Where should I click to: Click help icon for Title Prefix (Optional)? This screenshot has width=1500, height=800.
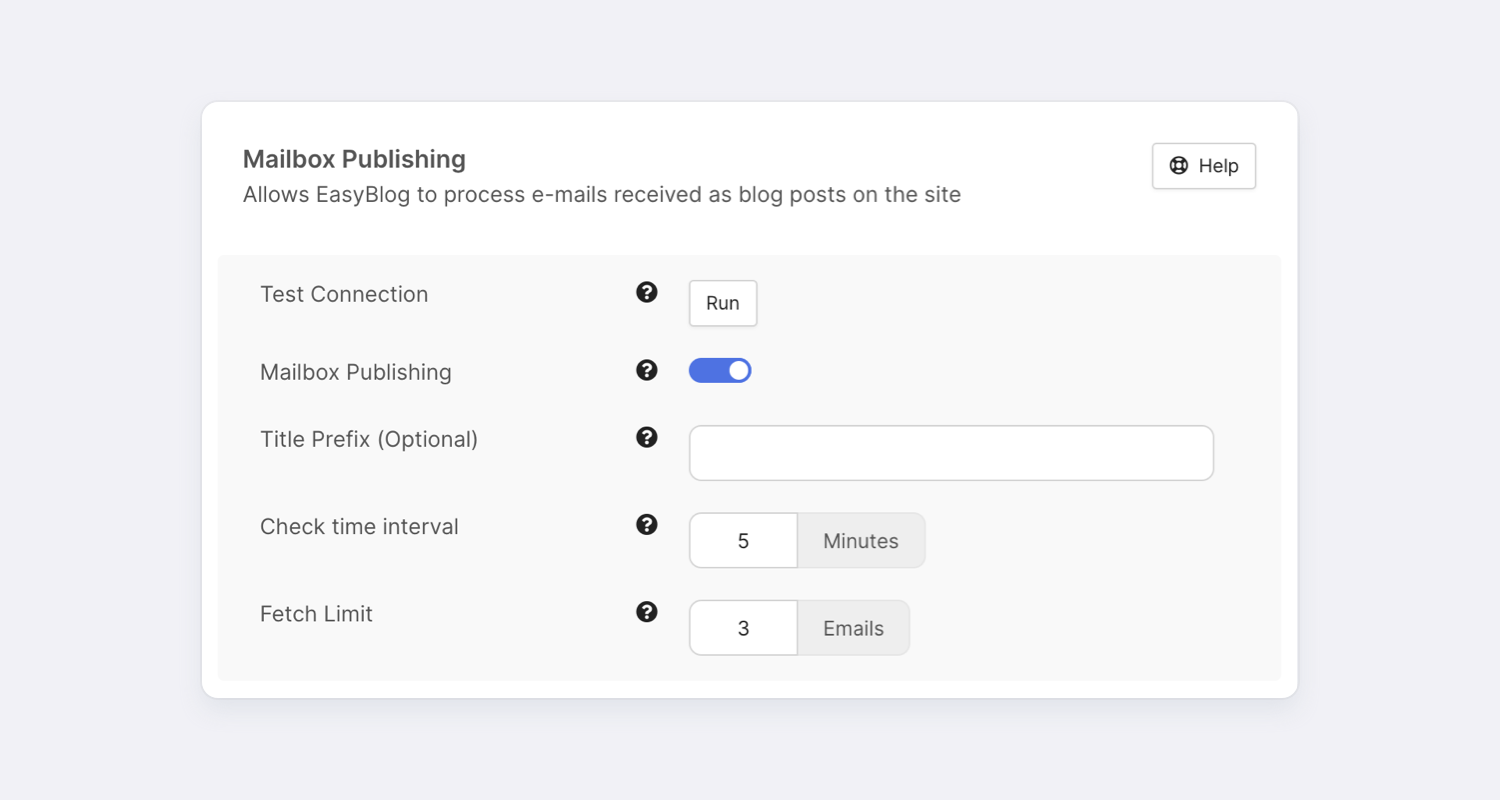[647, 437]
